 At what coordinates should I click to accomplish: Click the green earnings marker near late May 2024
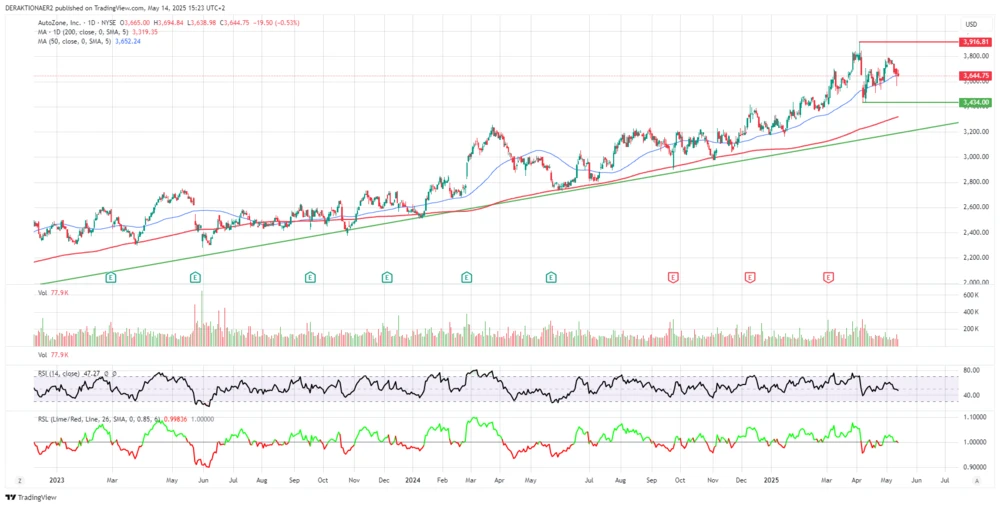coord(551,276)
